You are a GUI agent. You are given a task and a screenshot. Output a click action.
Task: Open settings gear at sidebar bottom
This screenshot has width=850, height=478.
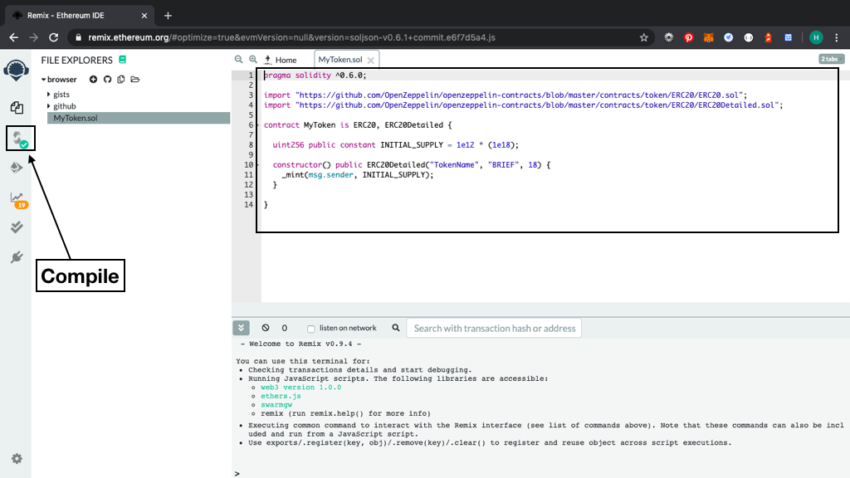click(16, 459)
